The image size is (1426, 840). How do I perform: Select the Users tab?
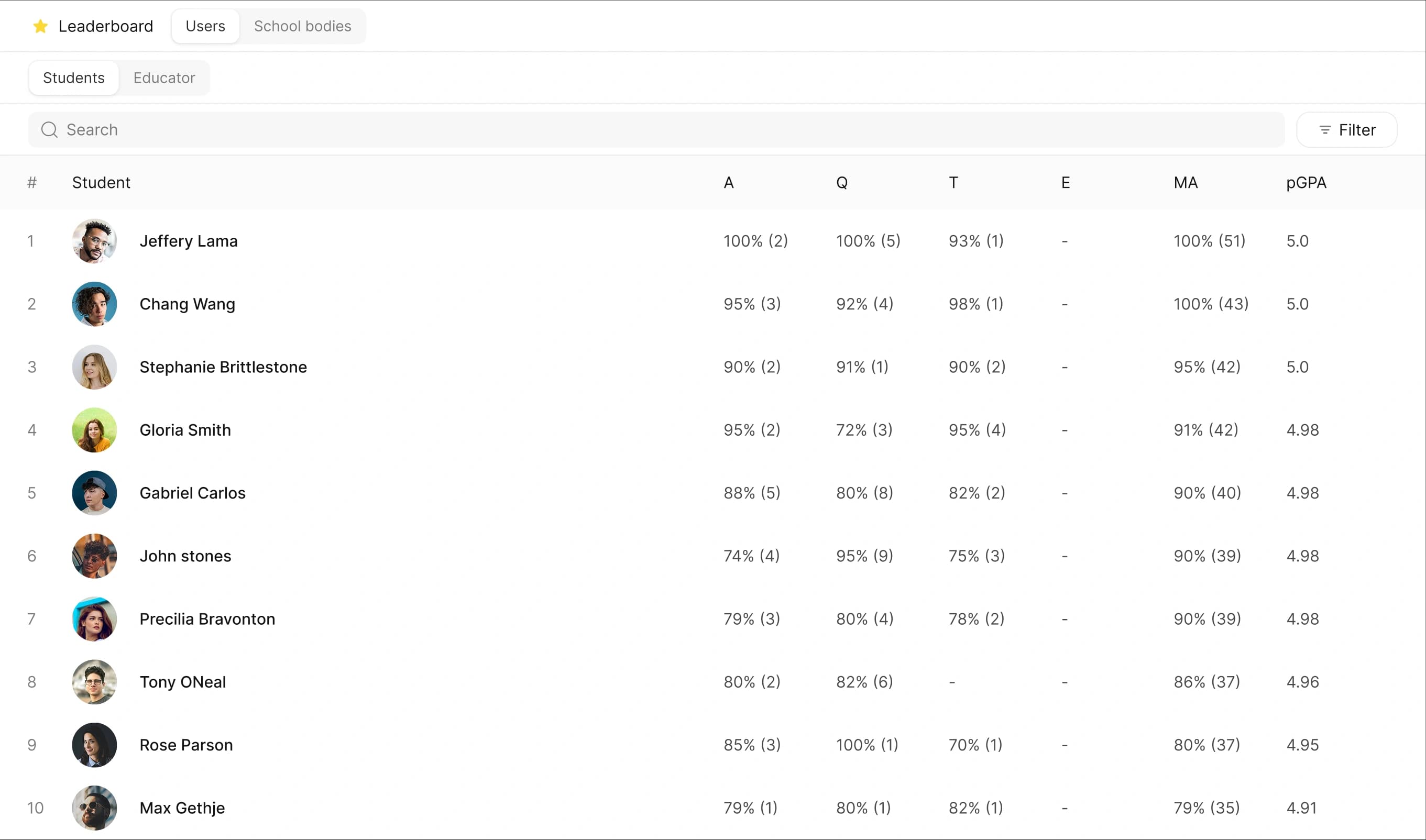[x=205, y=26]
